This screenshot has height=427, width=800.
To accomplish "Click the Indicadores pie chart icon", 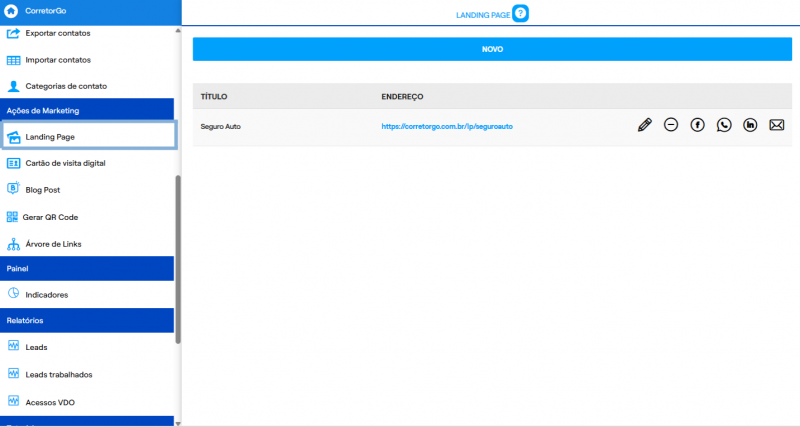I will pyautogui.click(x=13, y=293).
